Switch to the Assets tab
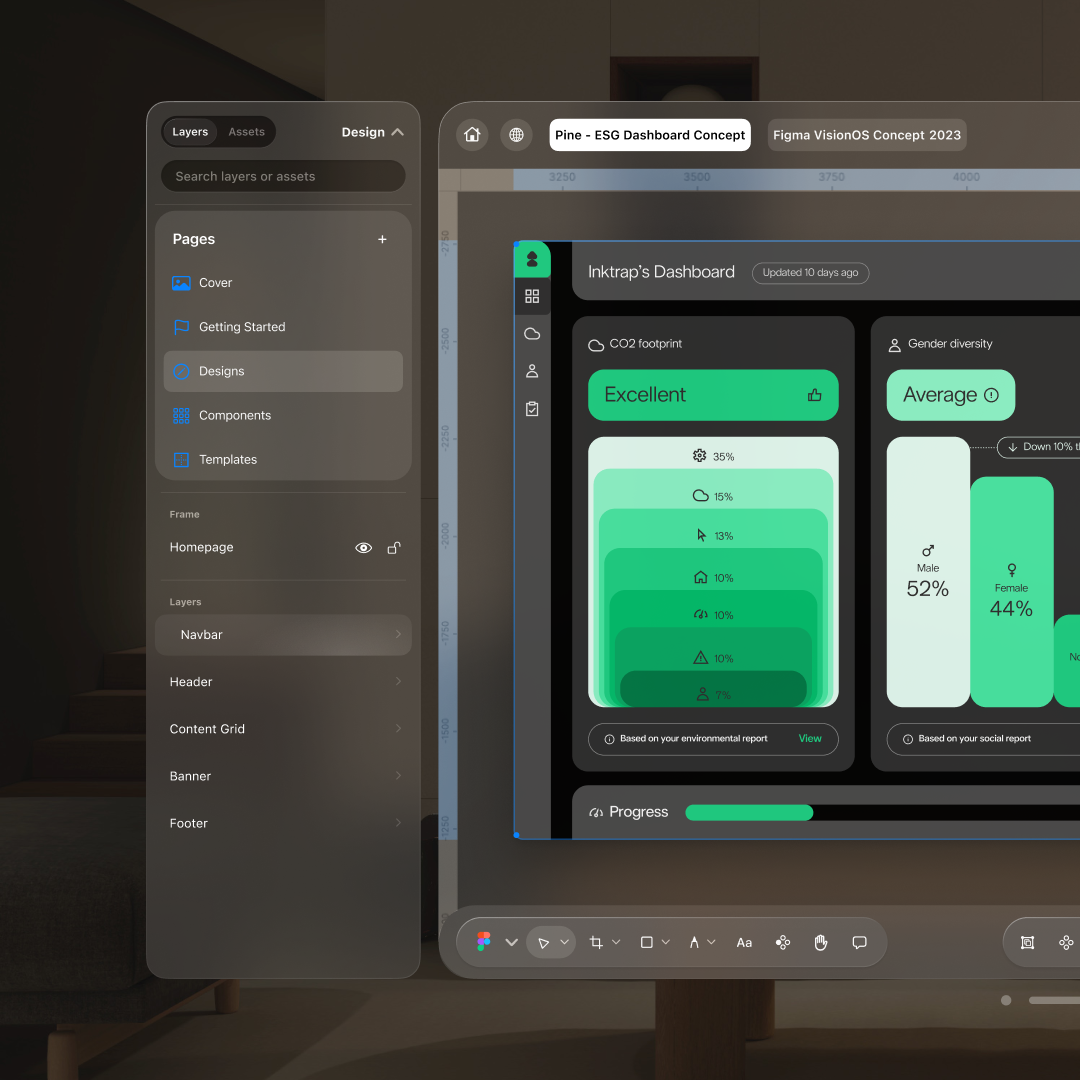The width and height of the screenshot is (1080, 1080). [247, 132]
